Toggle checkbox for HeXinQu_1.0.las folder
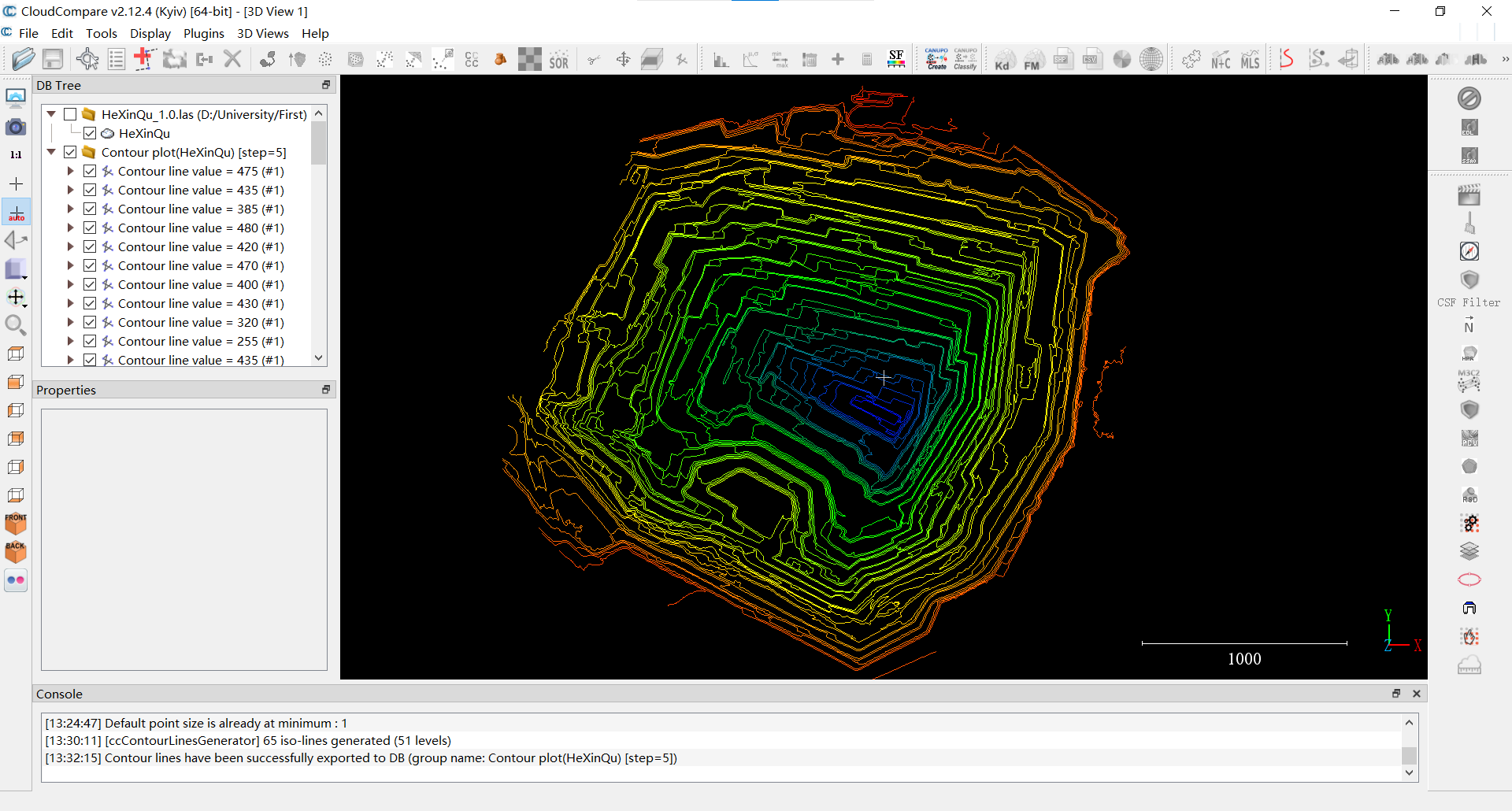The image size is (1512, 811). (70, 114)
